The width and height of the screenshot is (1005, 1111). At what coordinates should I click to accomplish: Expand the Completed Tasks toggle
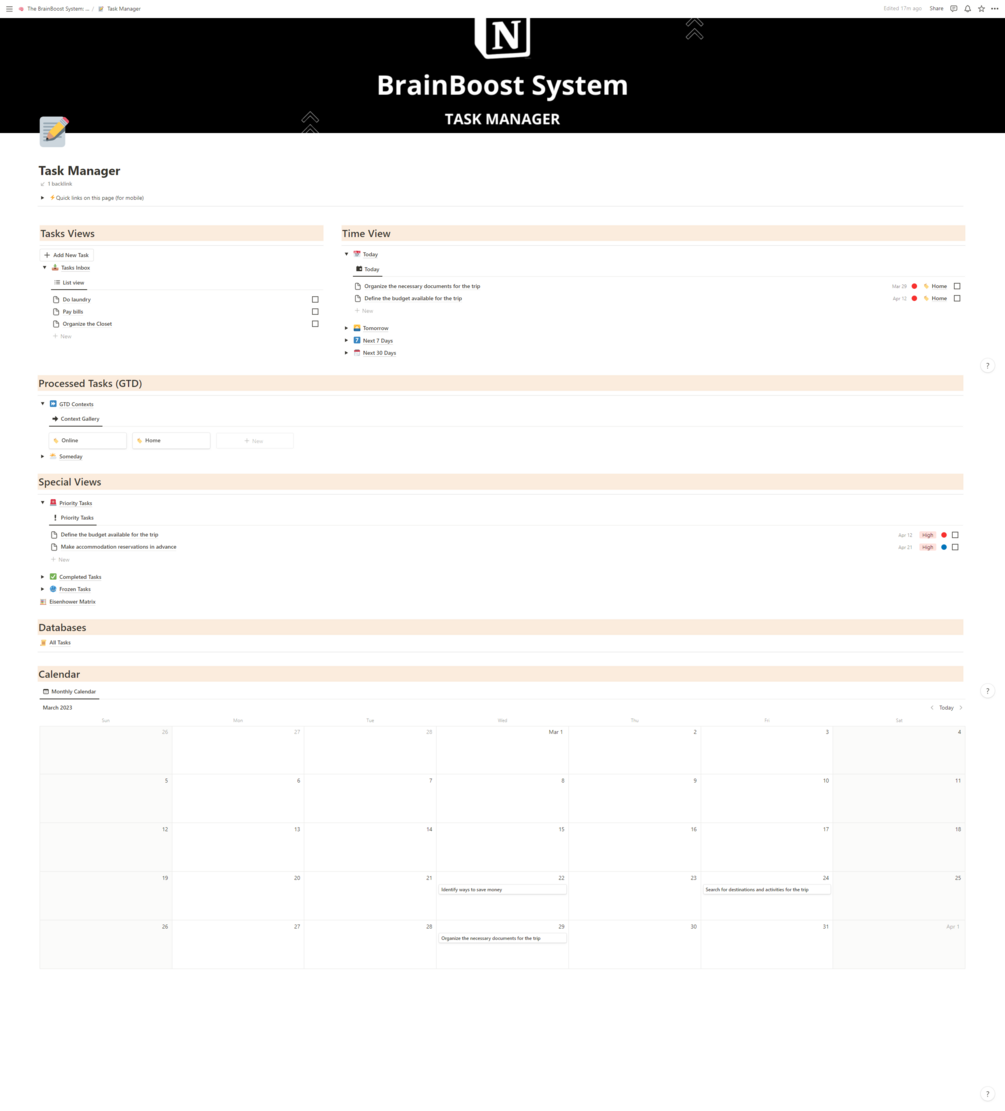(43, 577)
